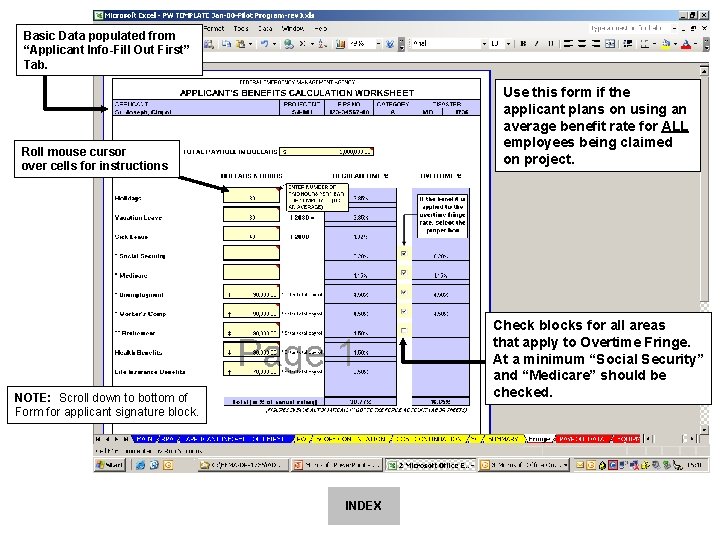Open the Tools menu
Viewport: 720px width, 540px height.
click(x=241, y=28)
